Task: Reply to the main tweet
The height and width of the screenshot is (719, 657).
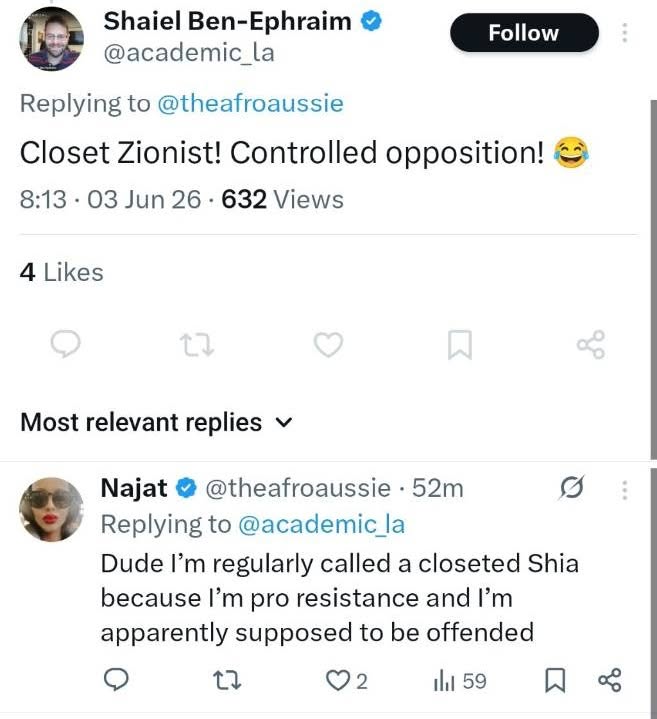Action: [x=66, y=344]
